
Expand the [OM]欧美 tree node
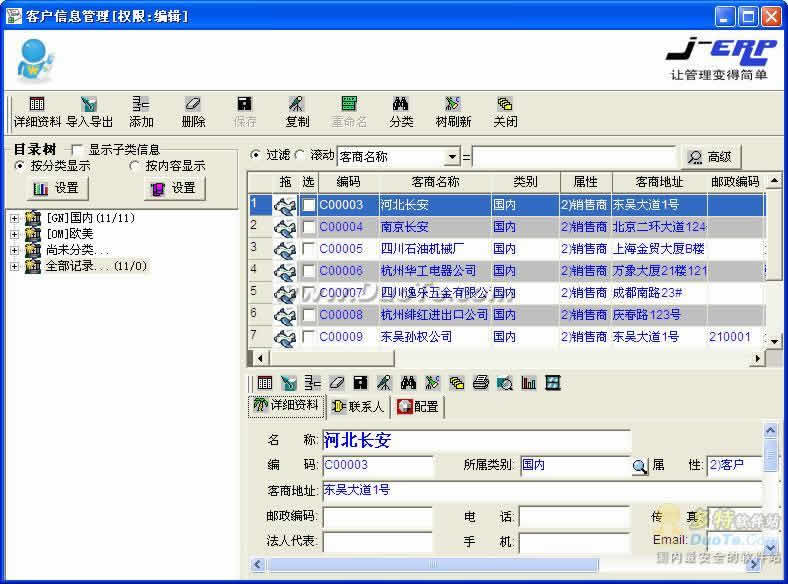pos(15,234)
